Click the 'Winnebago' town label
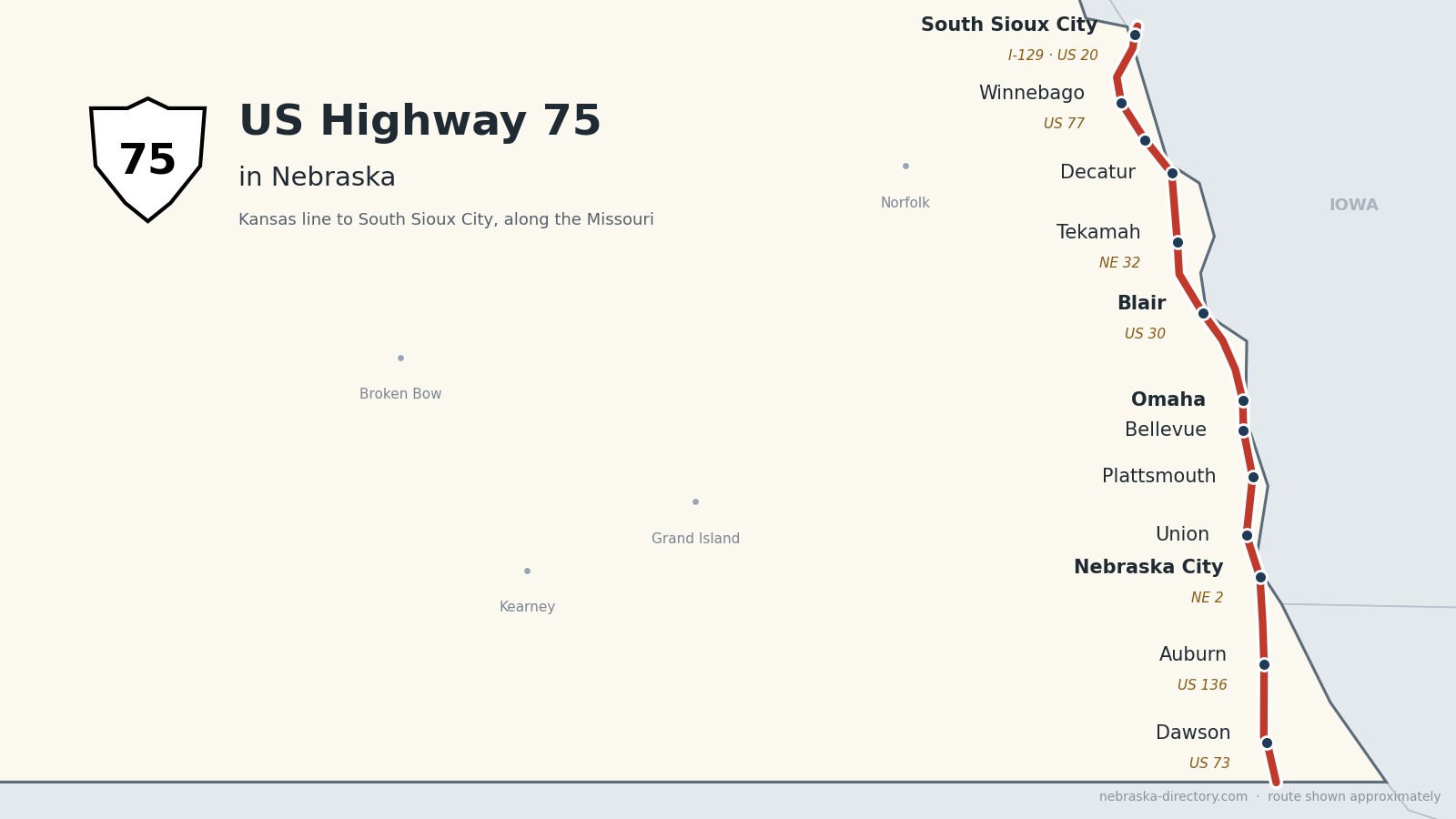 pyautogui.click(x=1032, y=94)
